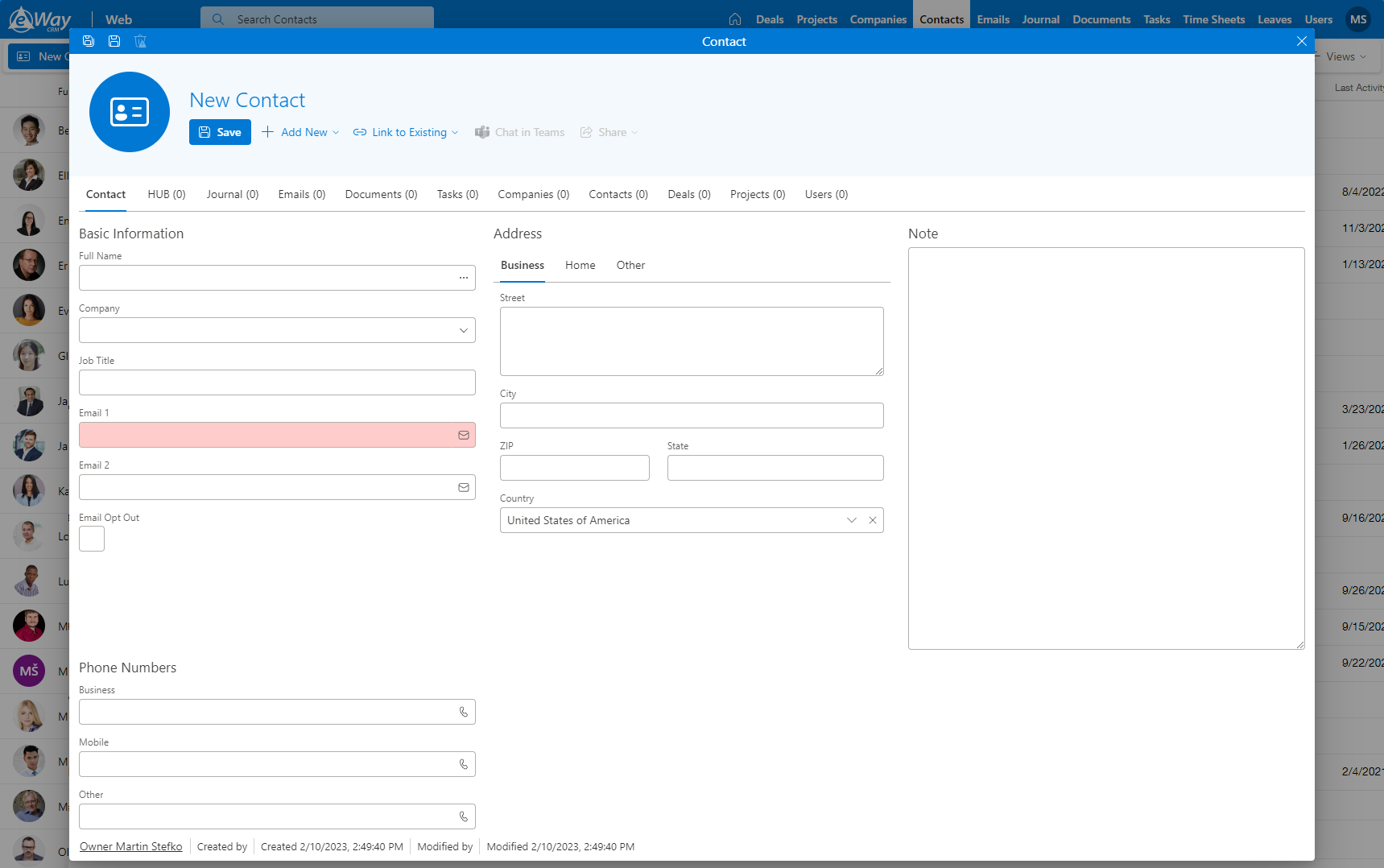Click the Save and Close icon in title bar
1384x868 pixels.
pyautogui.click(x=89, y=41)
